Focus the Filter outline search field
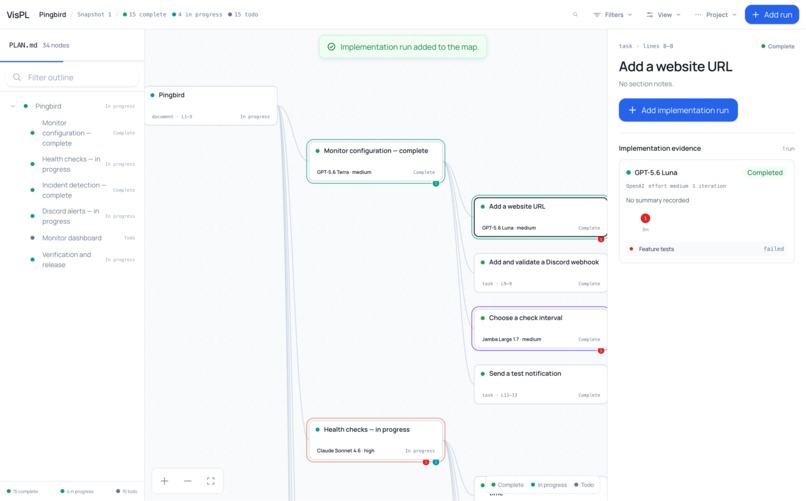 pyautogui.click(x=72, y=77)
